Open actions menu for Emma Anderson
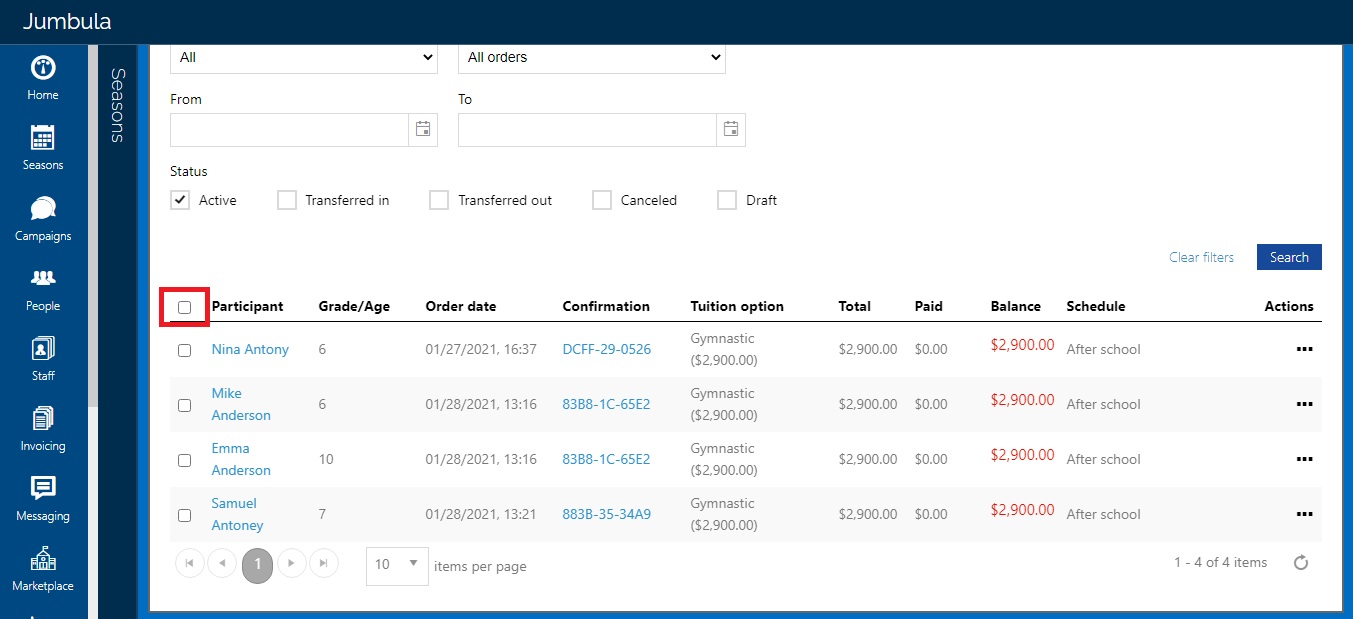Screen dimensions: 1353x619 point(1304,459)
